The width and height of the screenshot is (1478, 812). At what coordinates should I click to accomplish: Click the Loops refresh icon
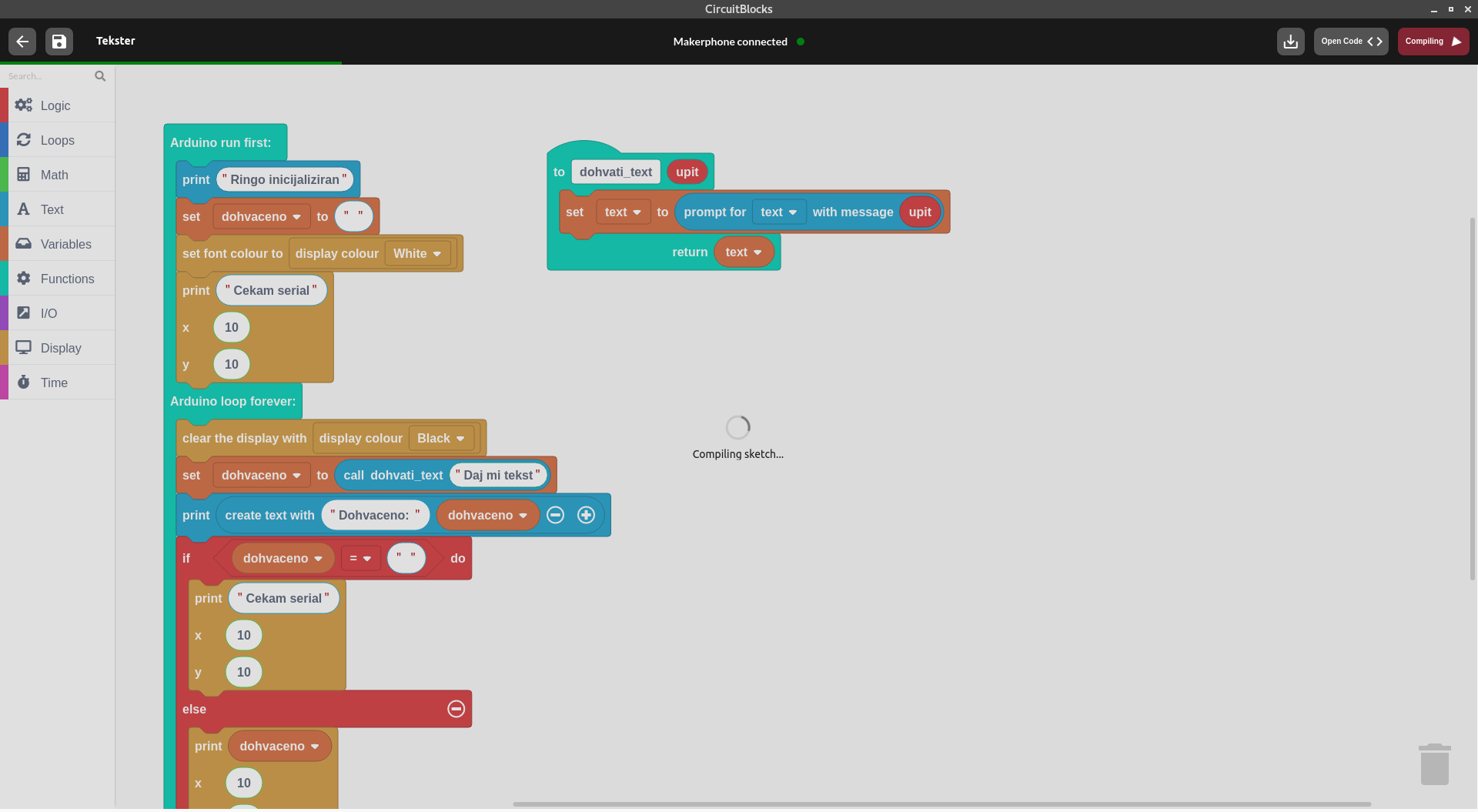pos(24,139)
